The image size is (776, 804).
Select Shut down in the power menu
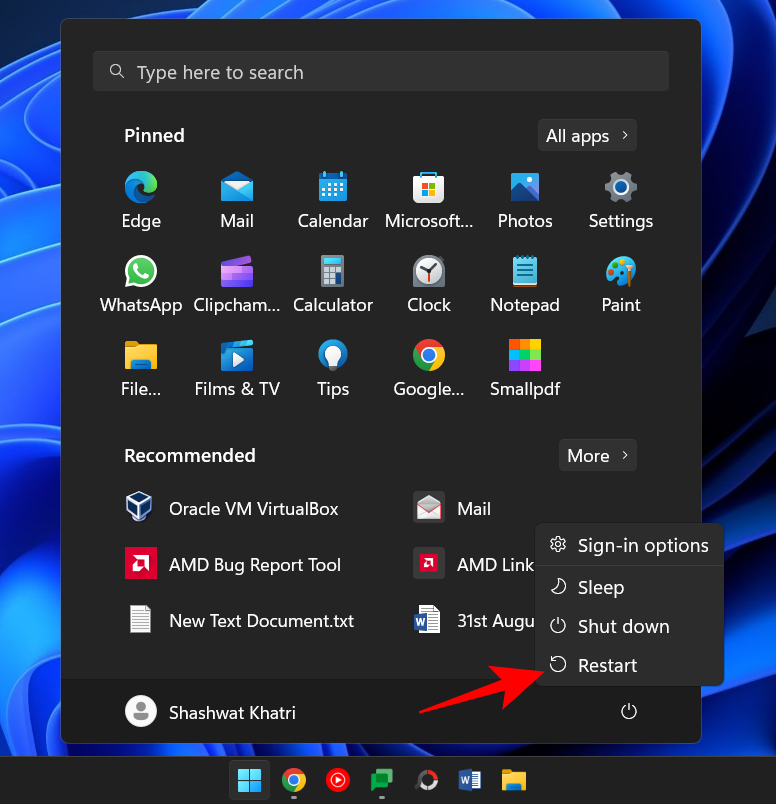click(x=629, y=626)
